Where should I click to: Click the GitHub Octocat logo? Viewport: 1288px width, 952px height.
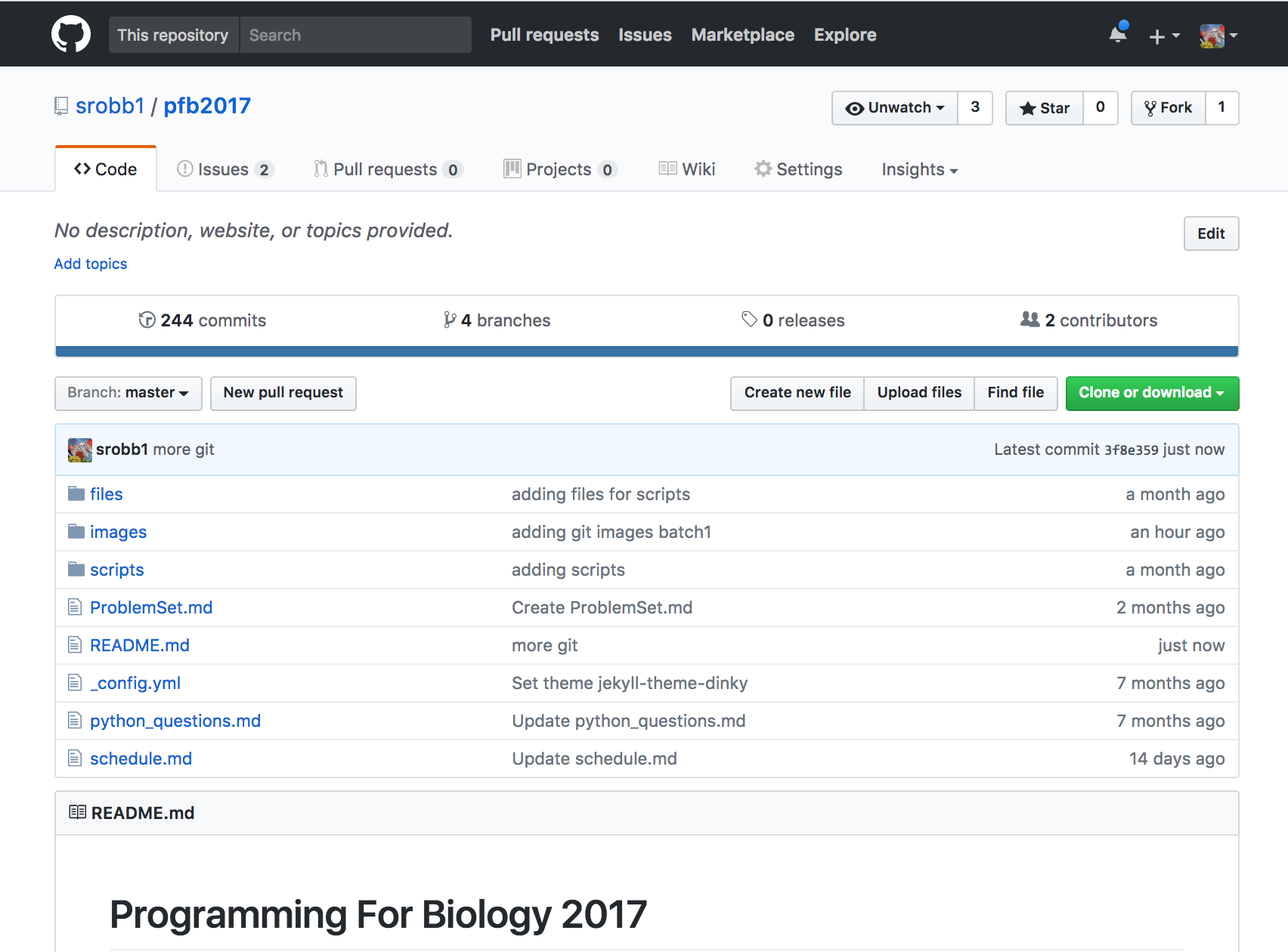pyautogui.click(x=71, y=35)
